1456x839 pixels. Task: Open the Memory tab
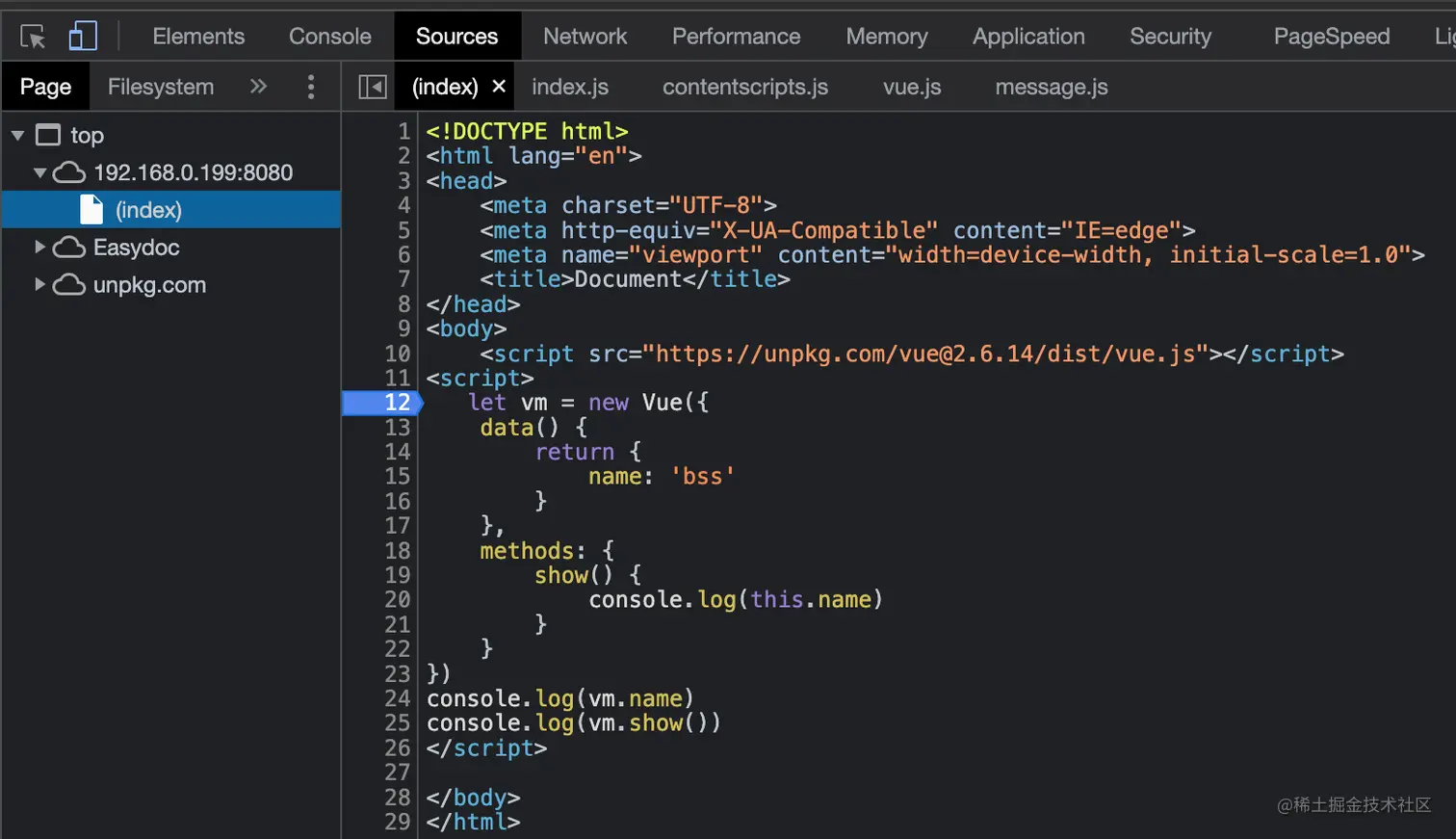point(887,37)
